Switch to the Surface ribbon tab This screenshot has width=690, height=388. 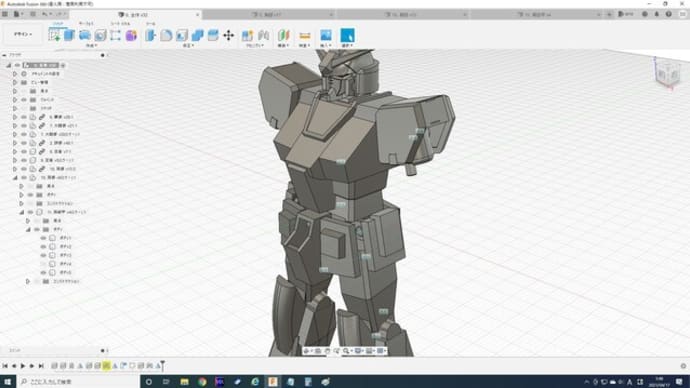tap(86, 23)
